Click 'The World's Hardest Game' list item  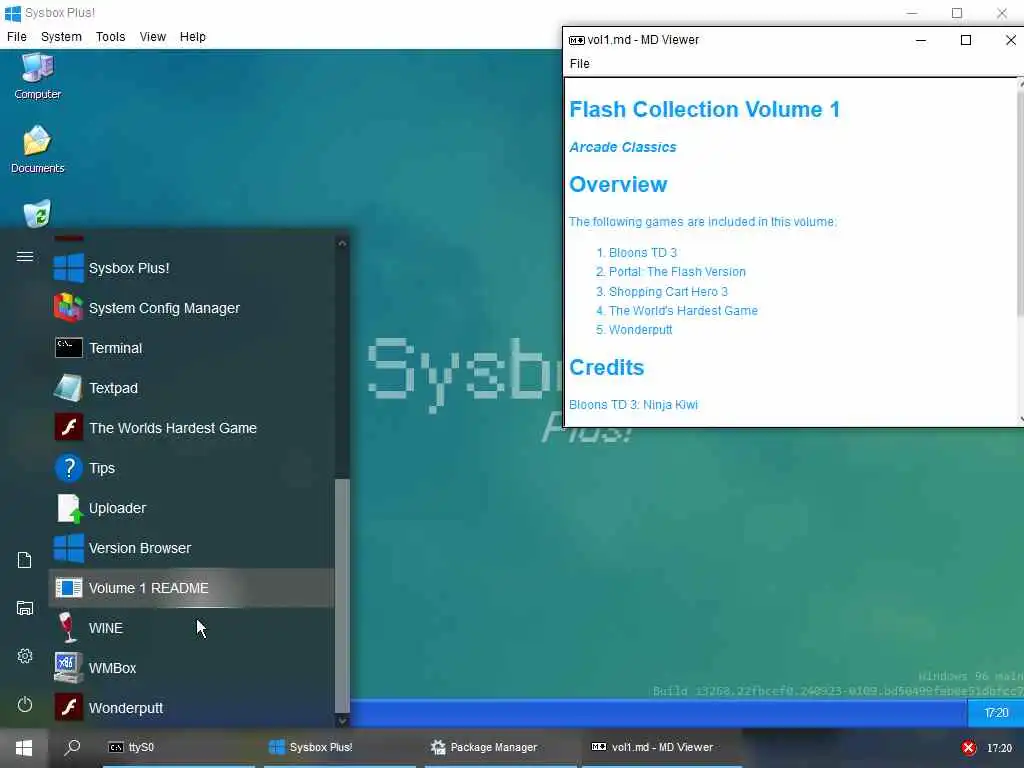coord(683,311)
